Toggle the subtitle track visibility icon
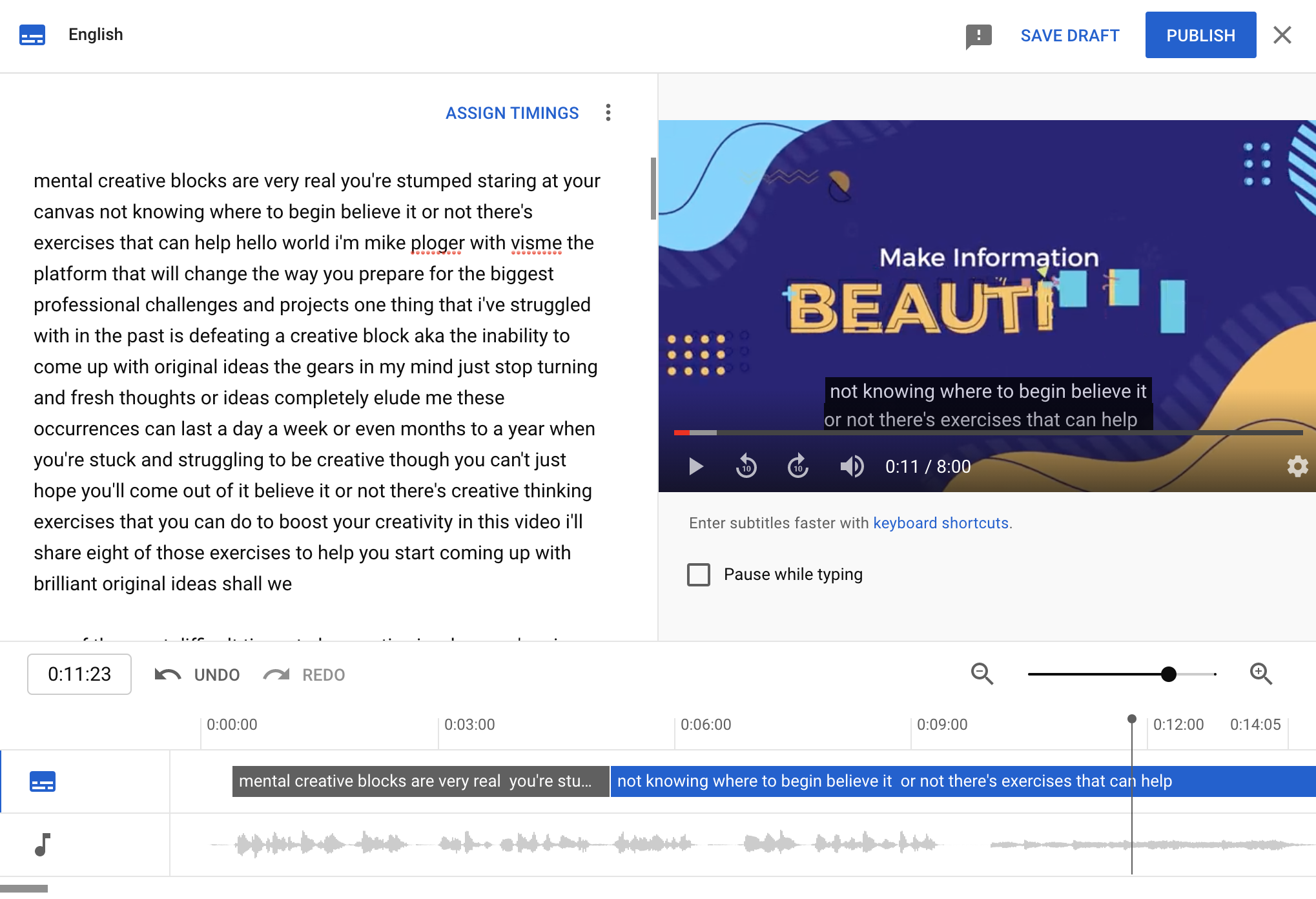 (x=43, y=781)
